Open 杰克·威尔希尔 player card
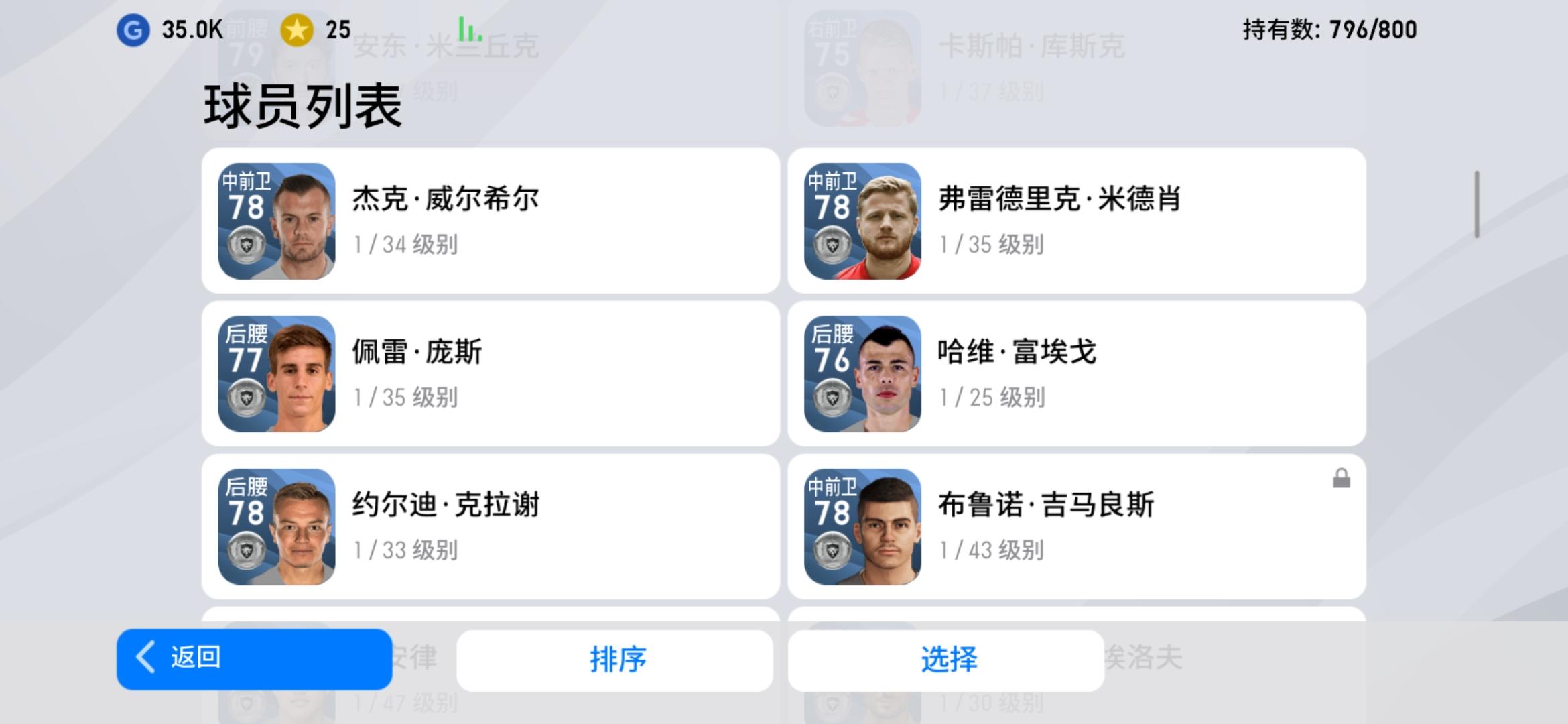 tap(491, 221)
